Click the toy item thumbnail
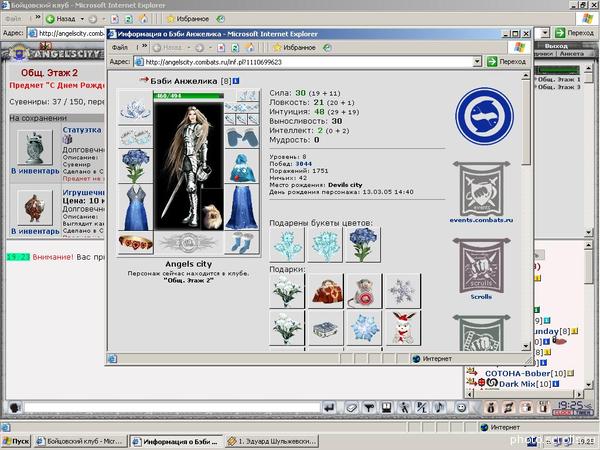 click(35, 207)
